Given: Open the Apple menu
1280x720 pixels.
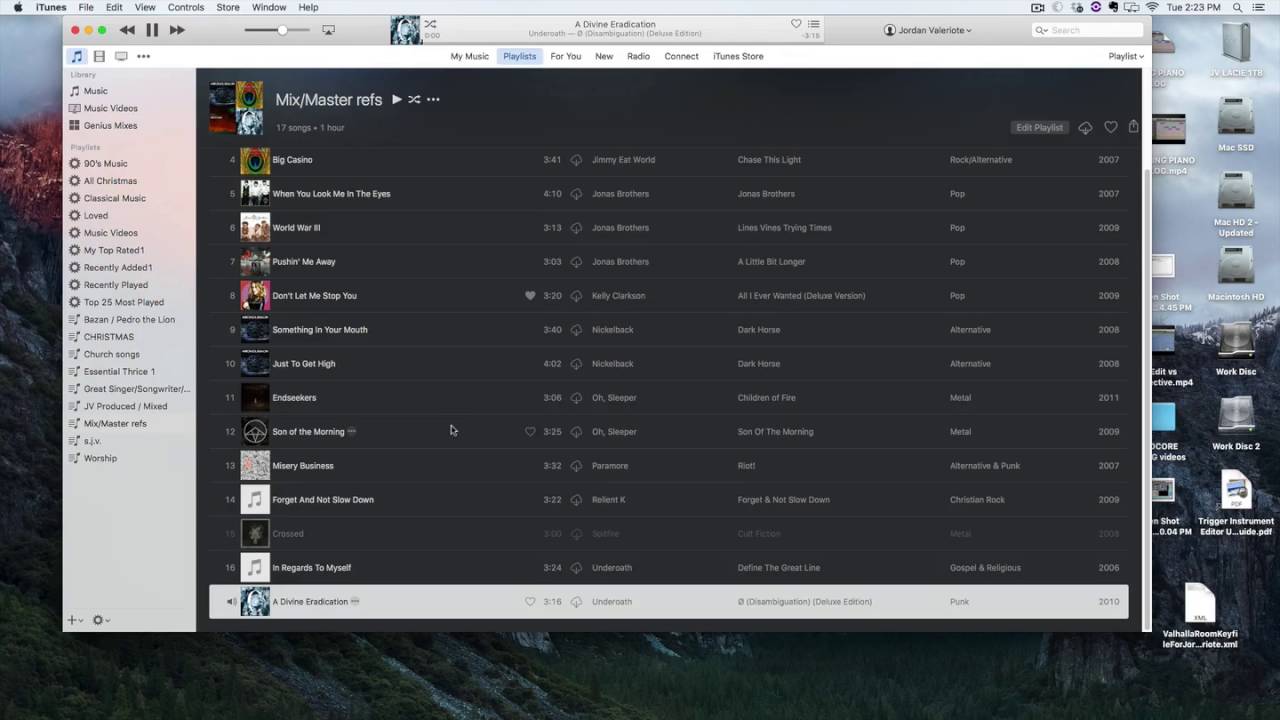Looking at the screenshot, I should coord(17,7).
